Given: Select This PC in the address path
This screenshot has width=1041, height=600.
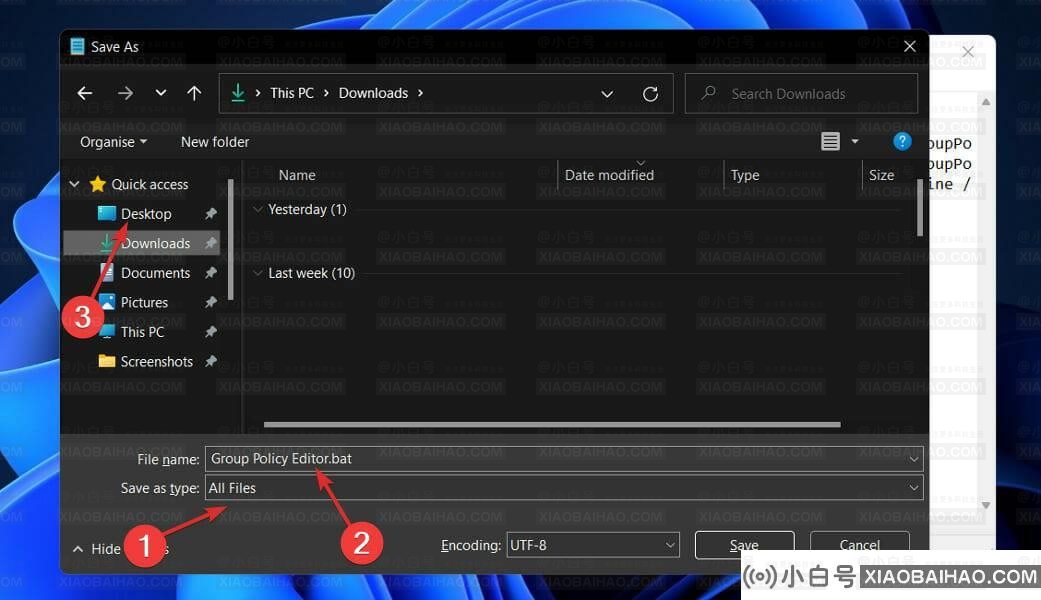Looking at the screenshot, I should point(291,93).
